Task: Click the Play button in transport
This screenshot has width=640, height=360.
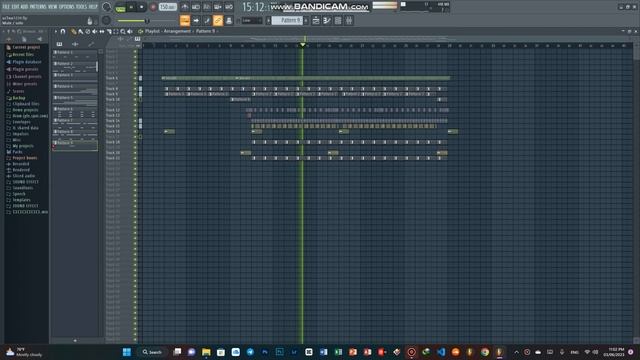Action: click(131, 7)
